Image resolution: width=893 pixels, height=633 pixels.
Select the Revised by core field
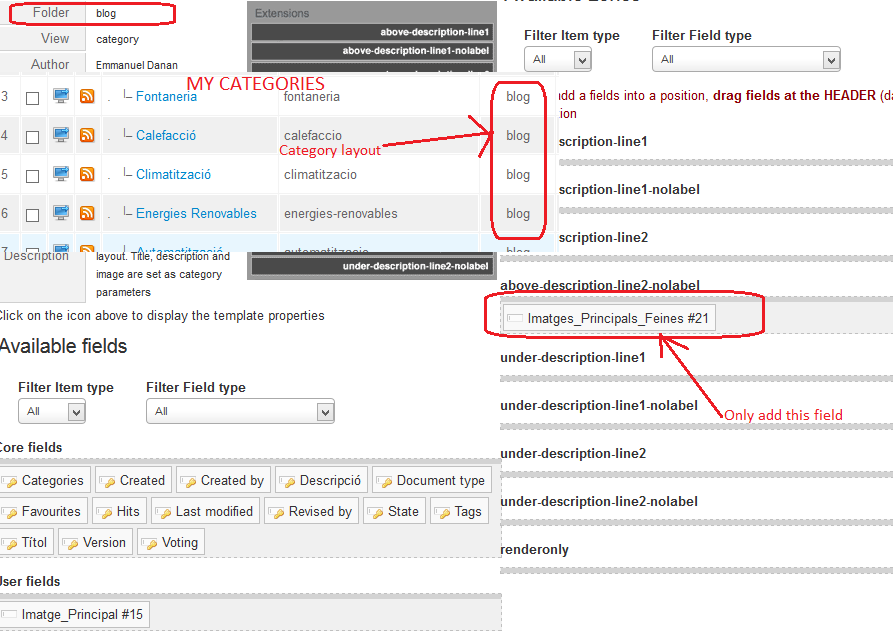pos(312,512)
